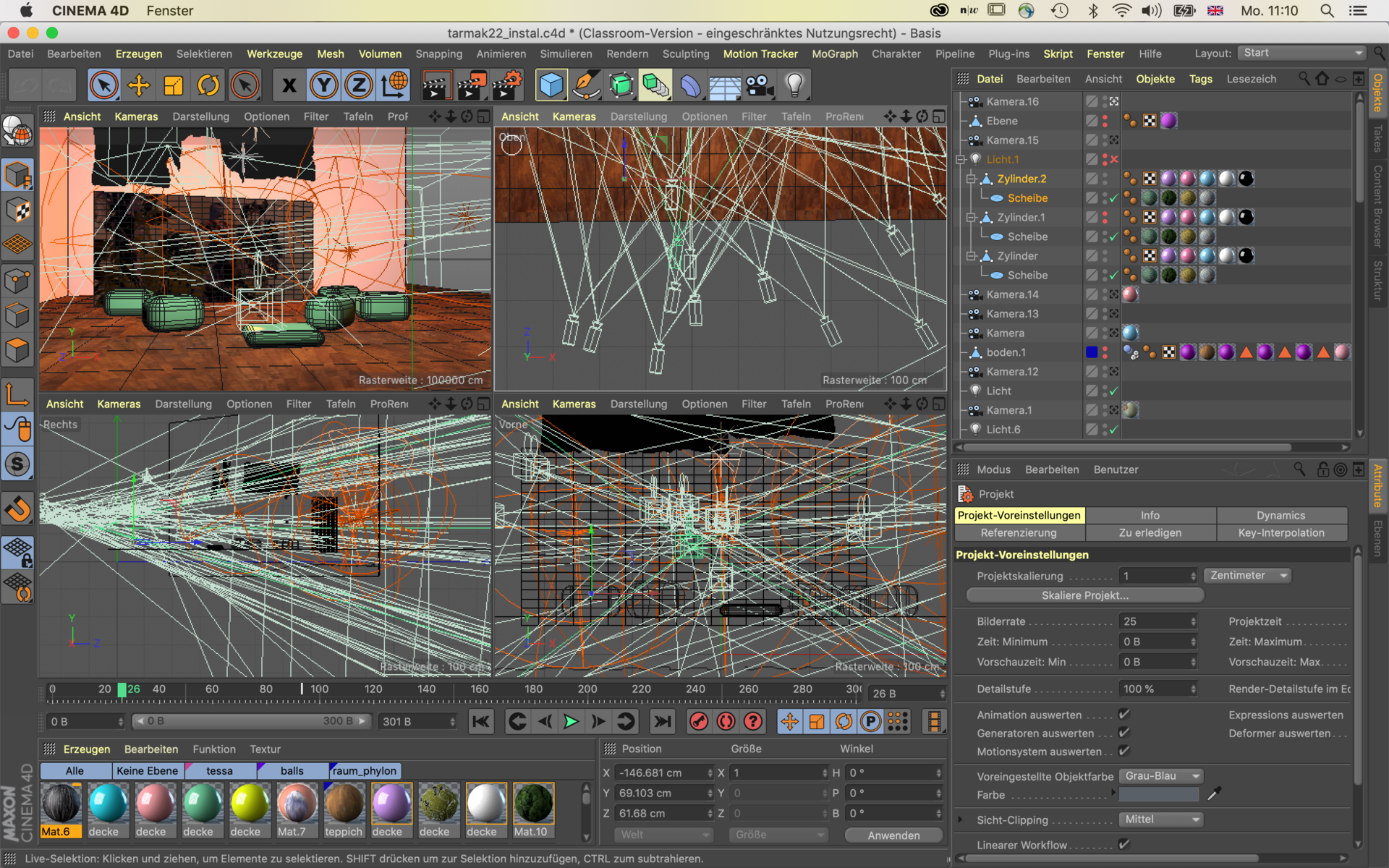Toggle position keyframe recording icon
The height and width of the screenshot is (868, 1389).
click(789, 721)
